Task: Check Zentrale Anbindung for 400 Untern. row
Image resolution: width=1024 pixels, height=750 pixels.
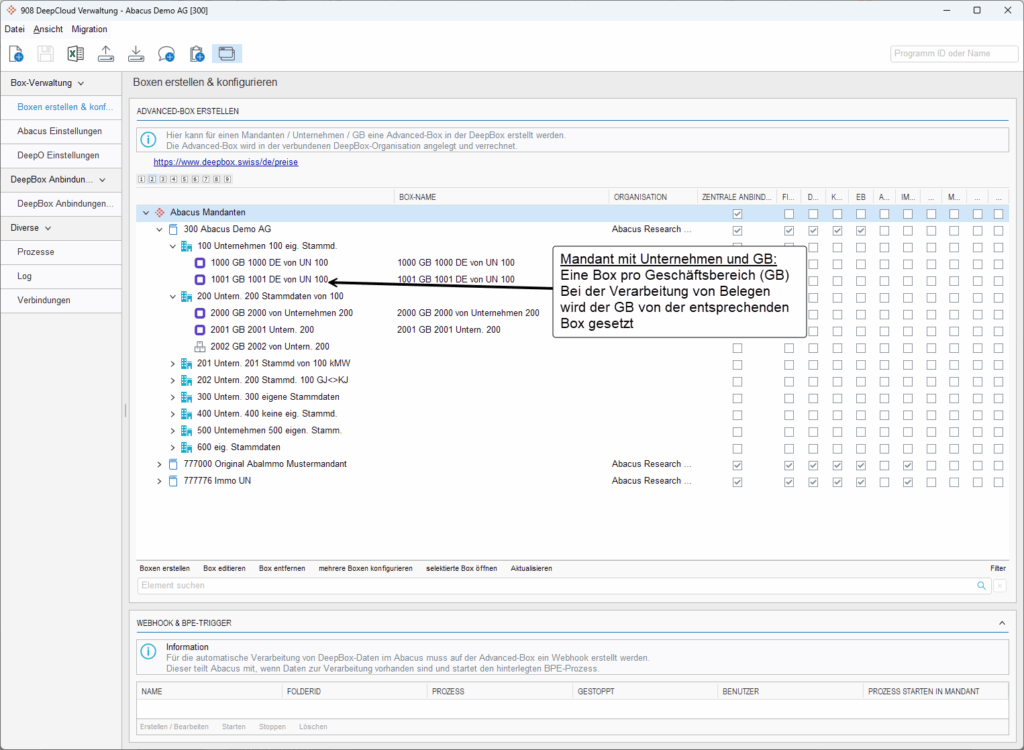Action: click(x=738, y=414)
